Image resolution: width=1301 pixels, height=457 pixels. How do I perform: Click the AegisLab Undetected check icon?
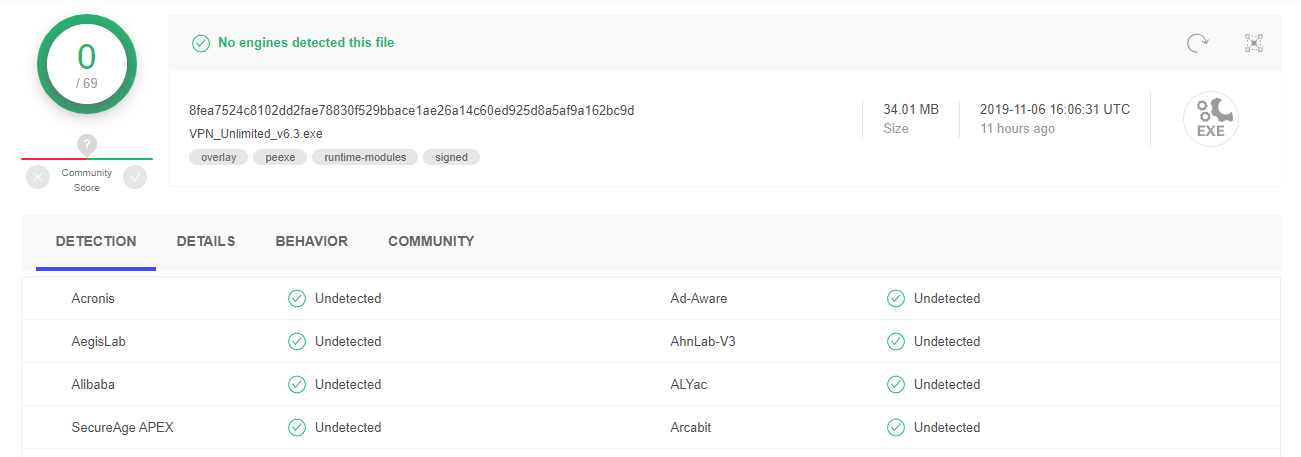tap(297, 341)
